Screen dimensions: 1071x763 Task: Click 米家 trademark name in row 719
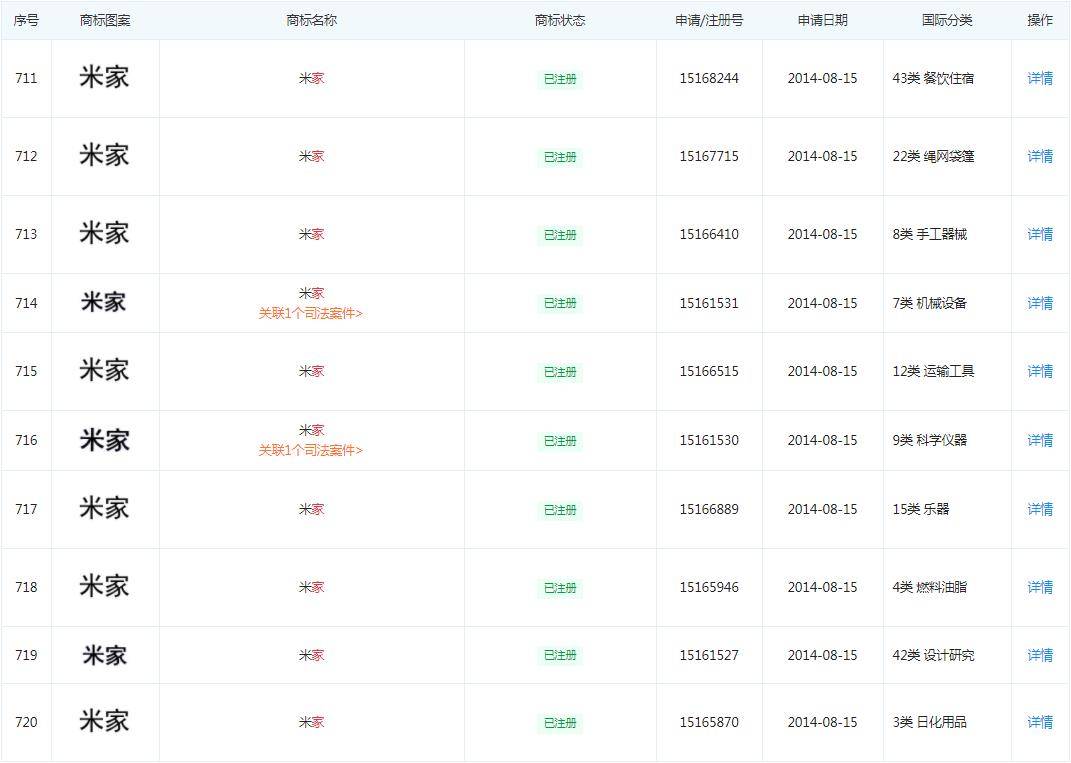click(x=311, y=656)
